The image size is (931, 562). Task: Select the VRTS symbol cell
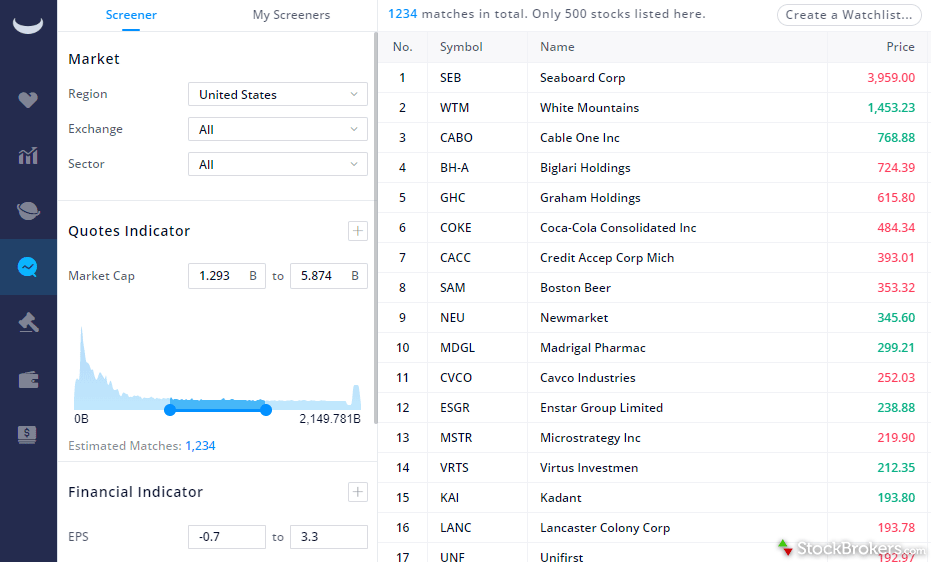(454, 468)
